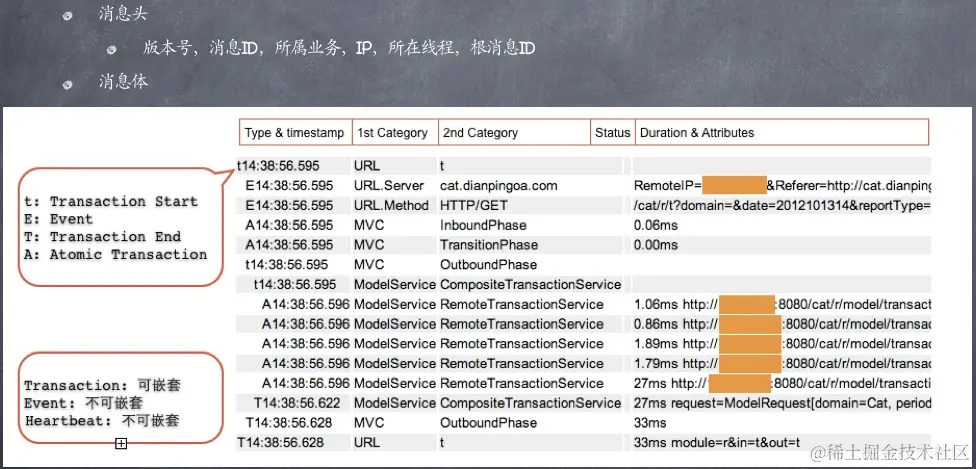
Task: Click 'OutboundPhase' in the t14:38:56.595 row
Action: [x=488, y=265]
